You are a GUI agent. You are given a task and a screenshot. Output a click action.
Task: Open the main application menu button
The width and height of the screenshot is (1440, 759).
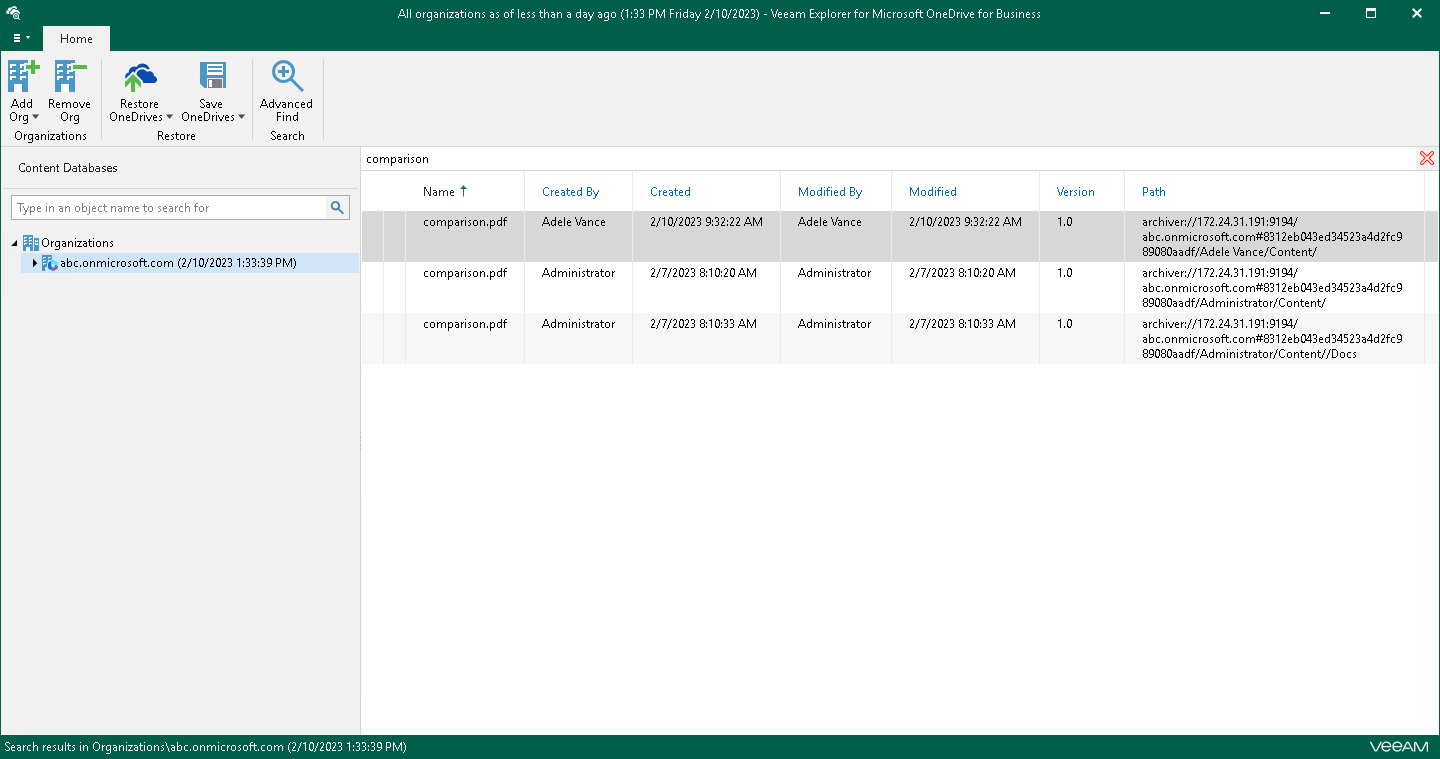pos(21,38)
